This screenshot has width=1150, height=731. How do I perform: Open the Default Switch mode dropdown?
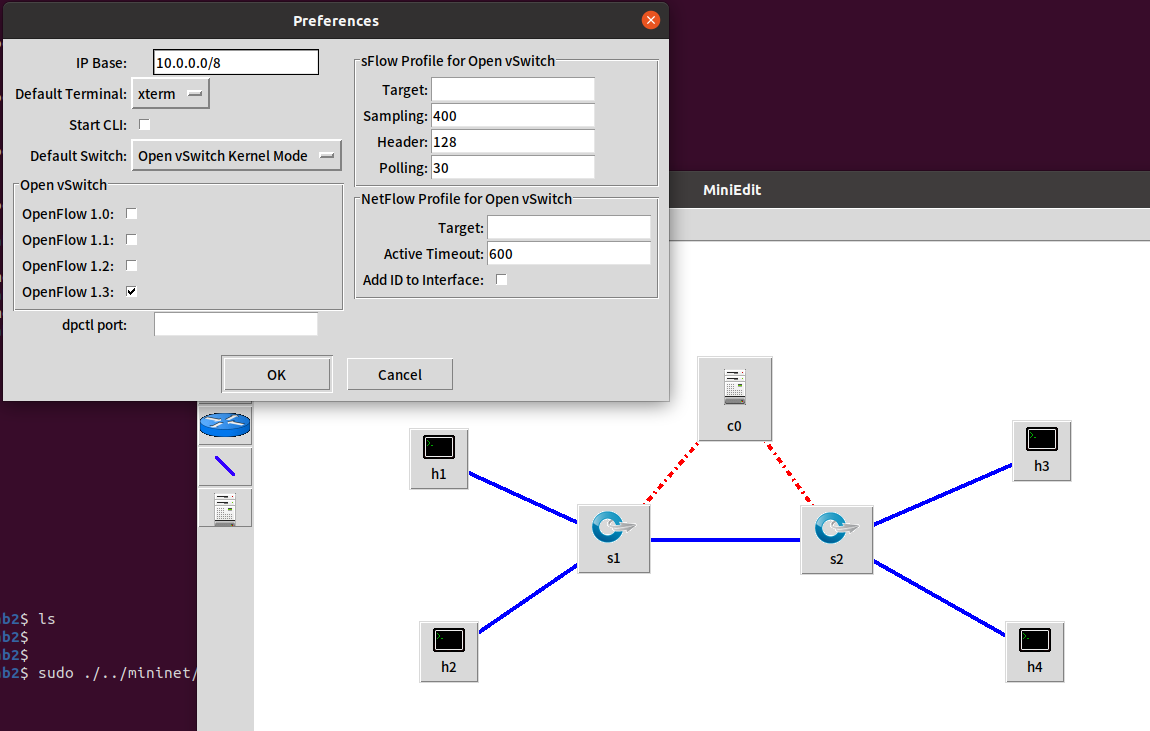point(236,156)
